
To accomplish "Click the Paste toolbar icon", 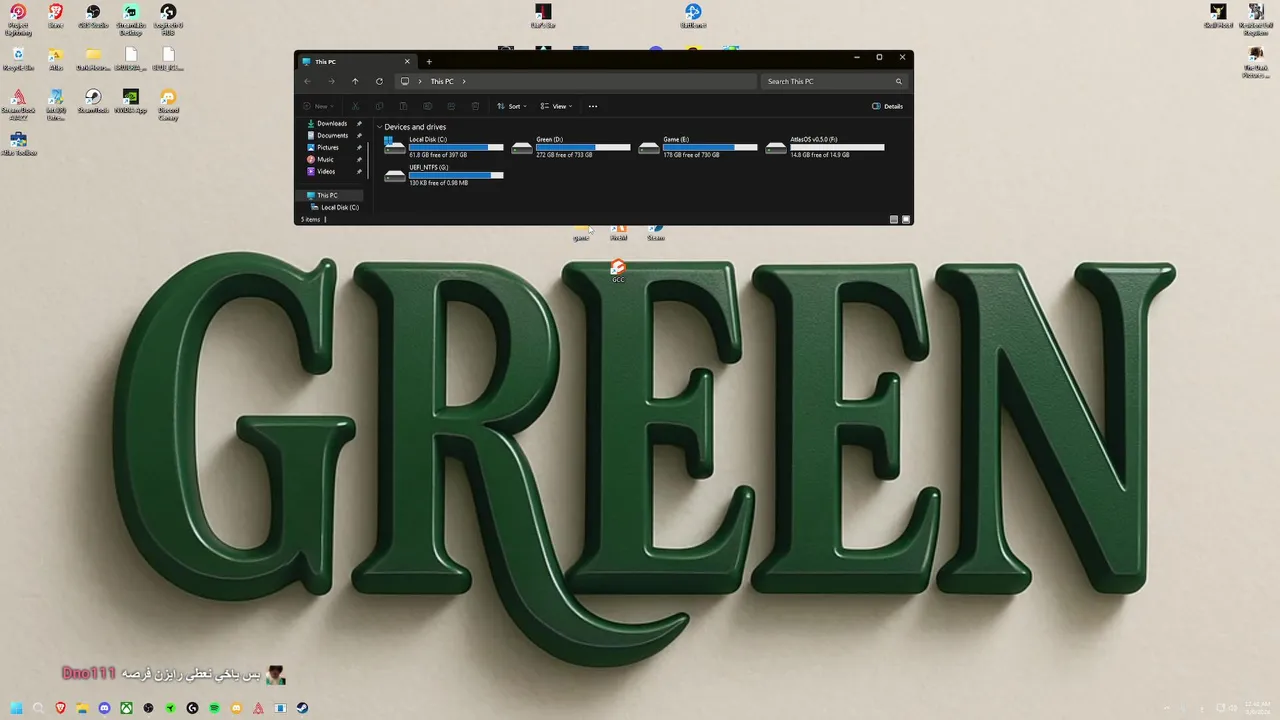I will [403, 106].
